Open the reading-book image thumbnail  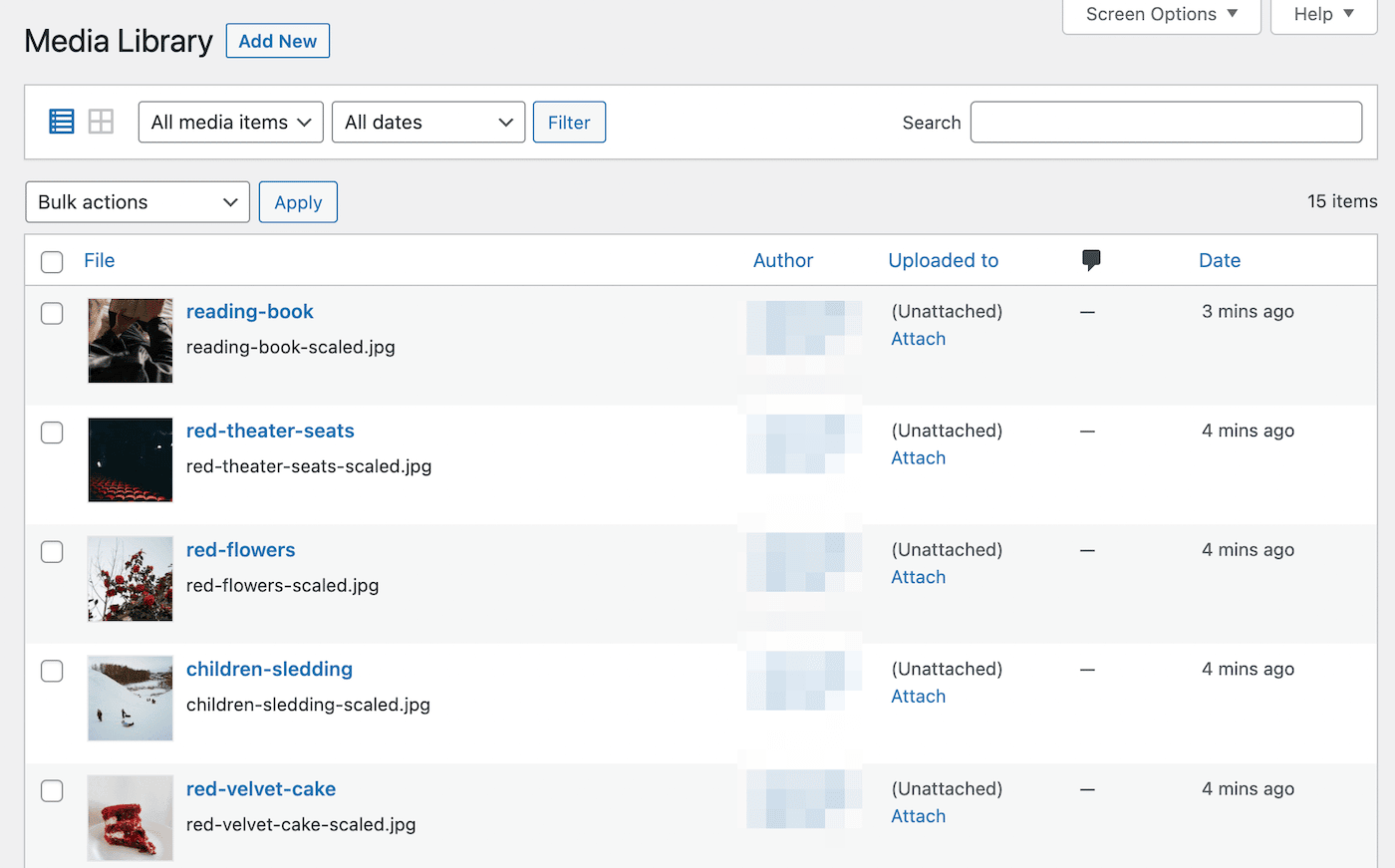point(131,341)
